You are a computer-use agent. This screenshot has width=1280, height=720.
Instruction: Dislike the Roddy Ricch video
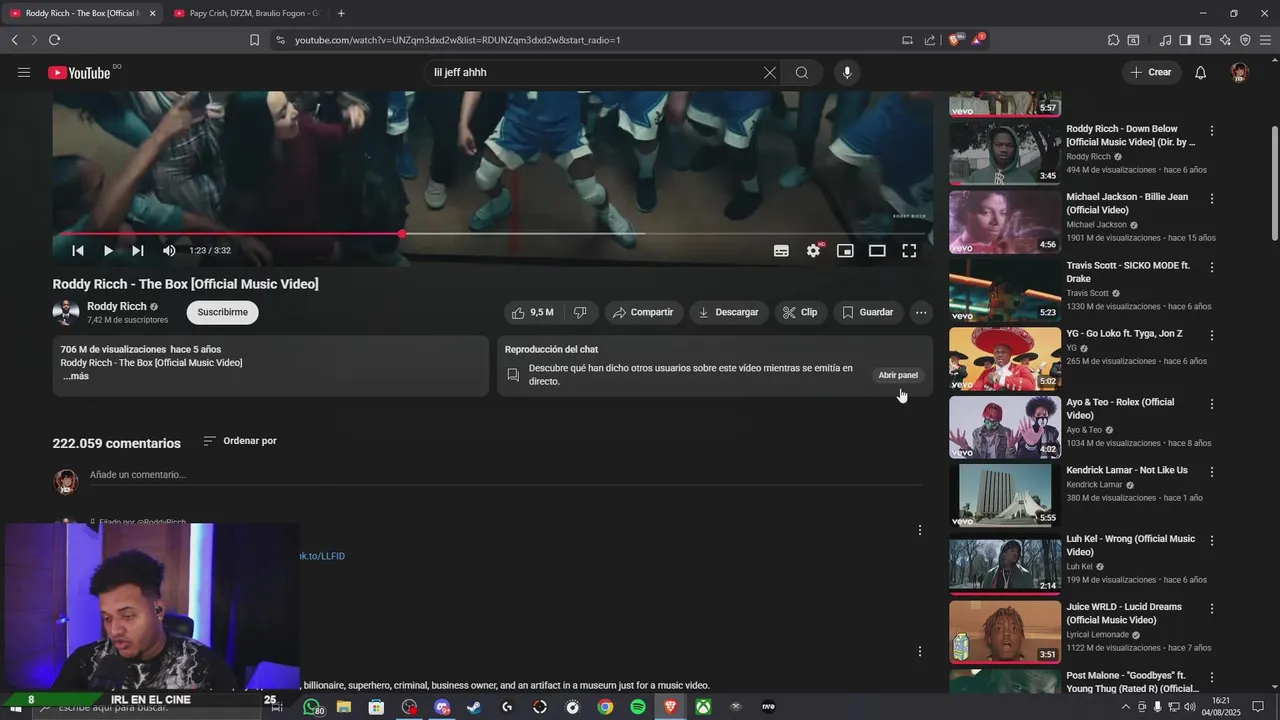[580, 312]
